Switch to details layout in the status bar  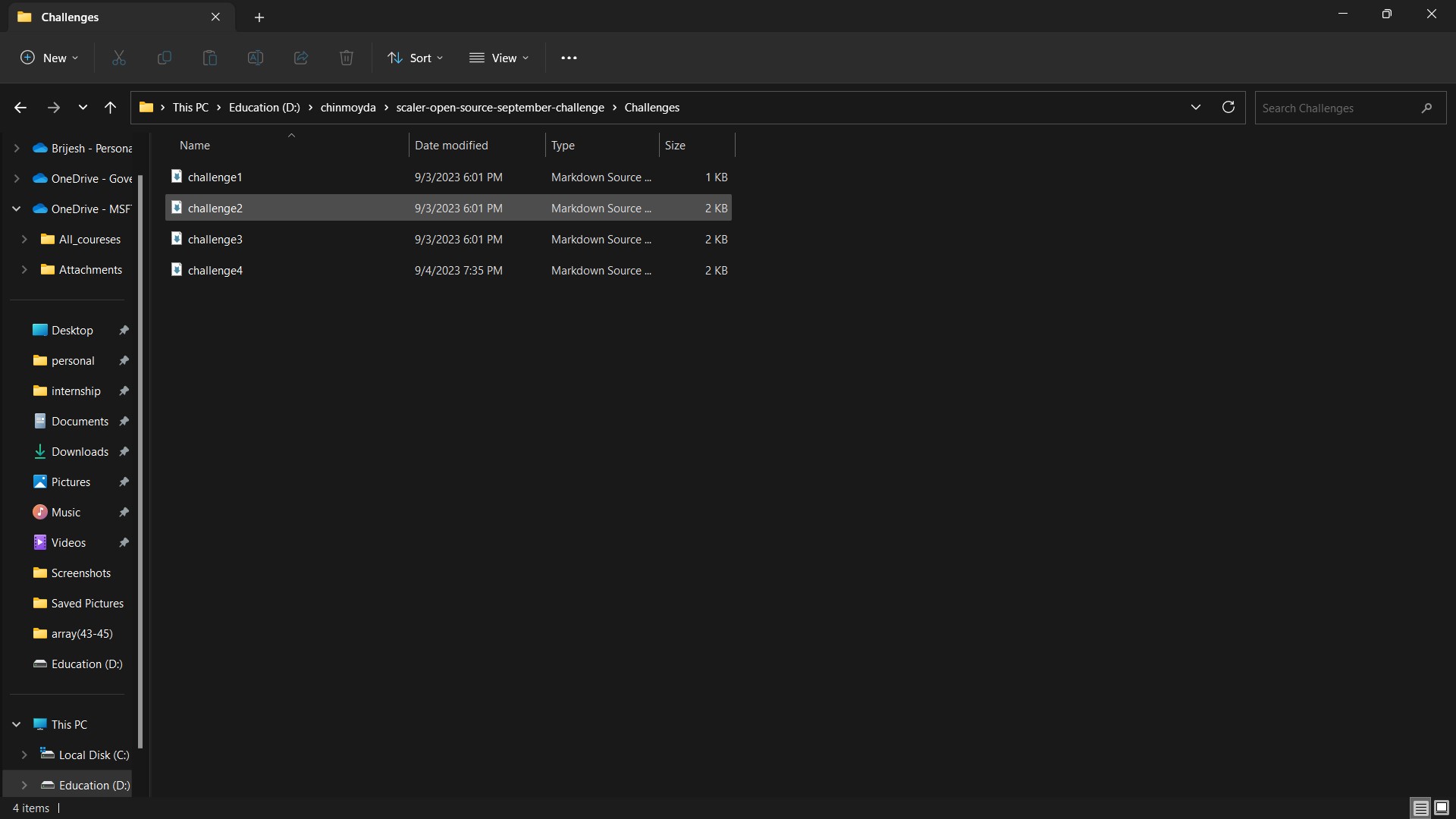pyautogui.click(x=1419, y=808)
